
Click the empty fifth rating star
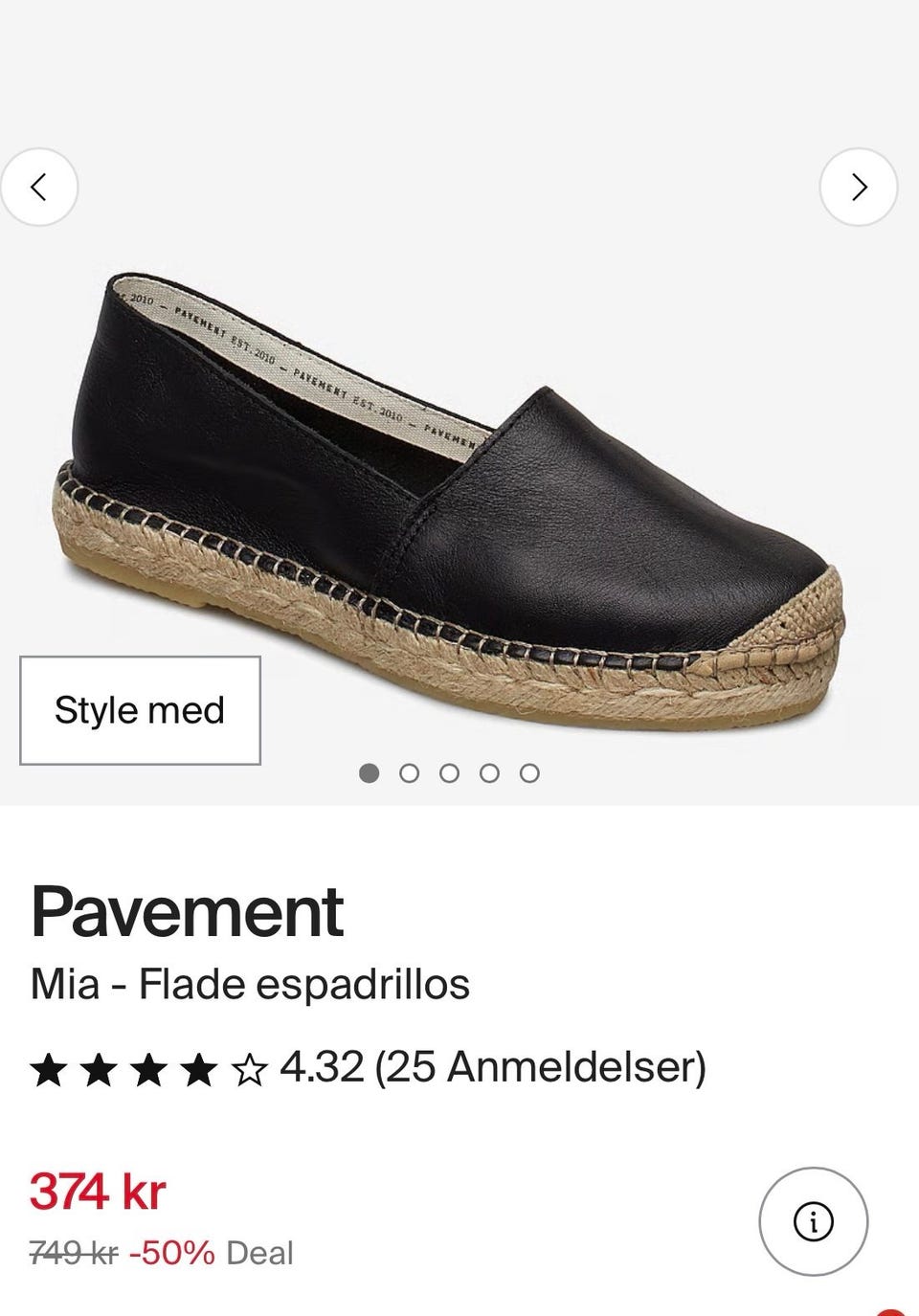[x=249, y=1069]
